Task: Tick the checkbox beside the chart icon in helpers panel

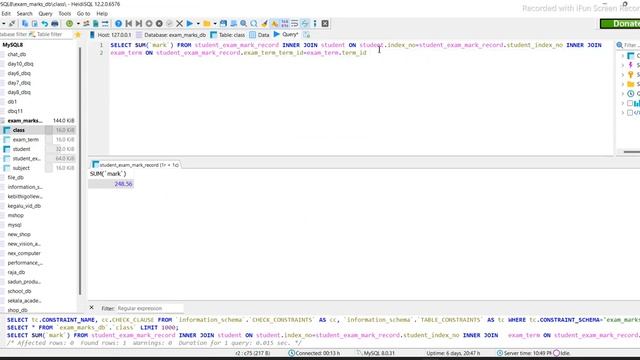Action: tap(630, 103)
